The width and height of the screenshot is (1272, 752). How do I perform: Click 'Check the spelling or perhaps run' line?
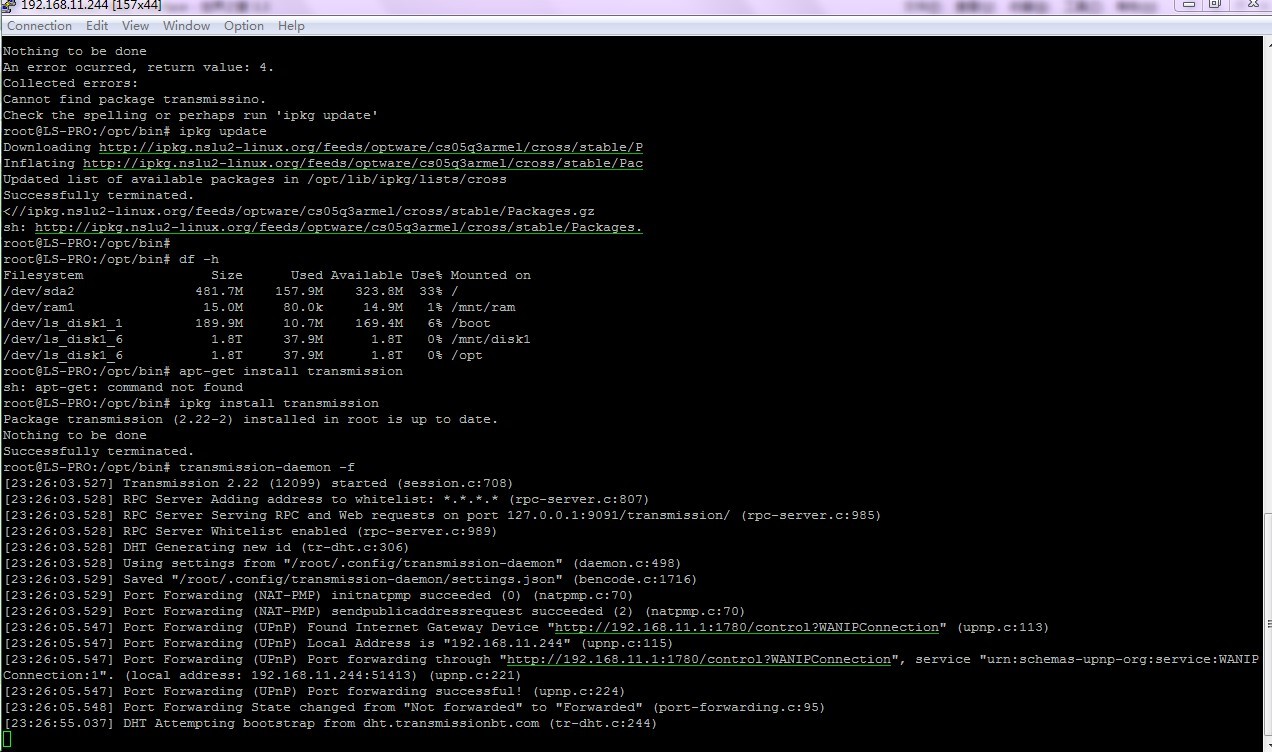(191, 116)
